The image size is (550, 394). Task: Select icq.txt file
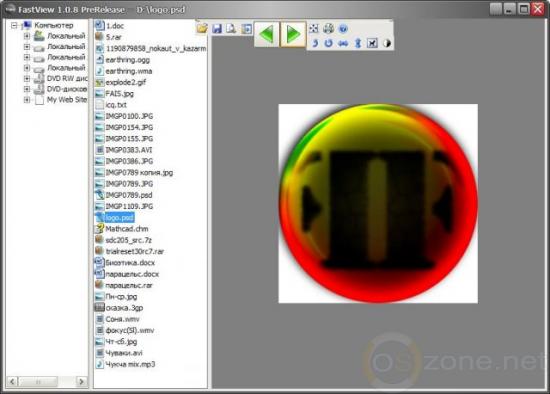[116, 105]
